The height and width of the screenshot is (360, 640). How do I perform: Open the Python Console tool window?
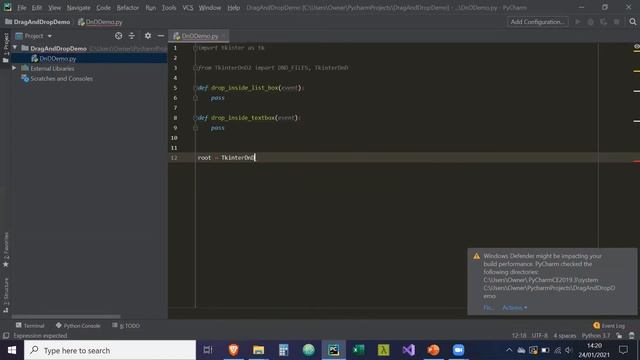pyautogui.click(x=78, y=325)
